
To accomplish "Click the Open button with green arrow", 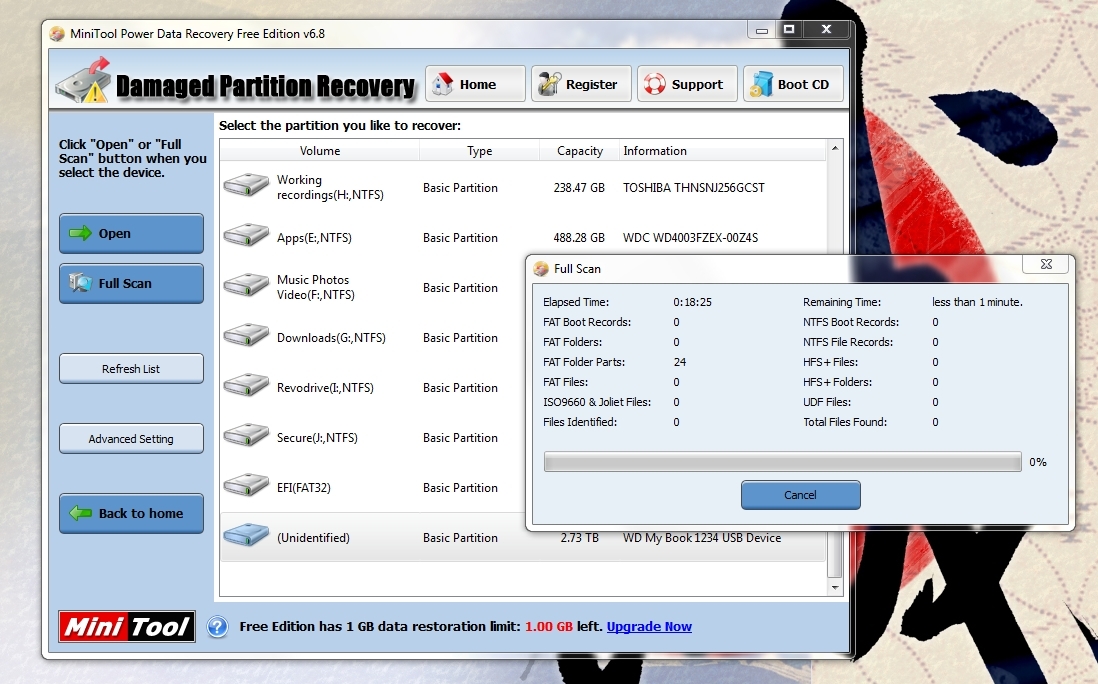I will click(x=132, y=233).
